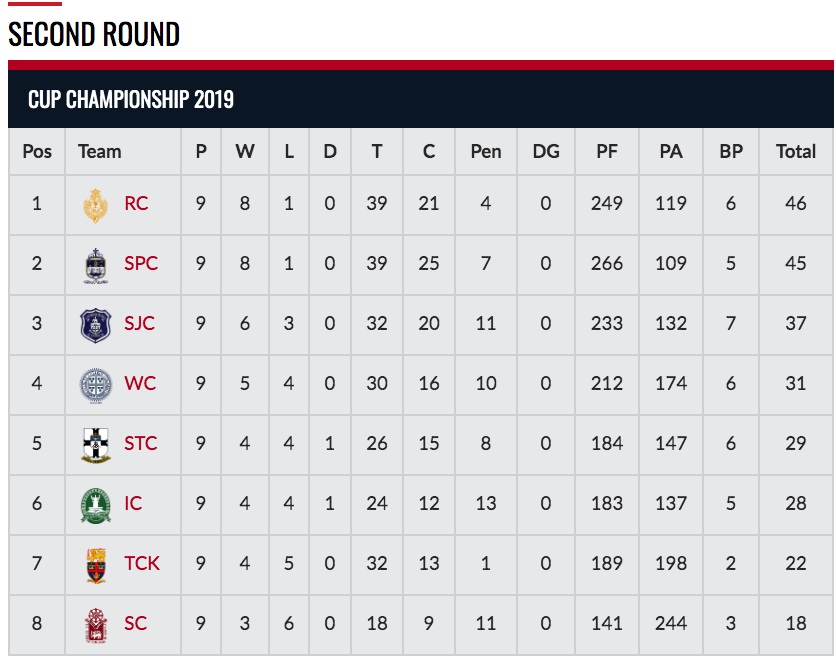Click the TCK team crest icon

pyautogui.click(x=95, y=564)
